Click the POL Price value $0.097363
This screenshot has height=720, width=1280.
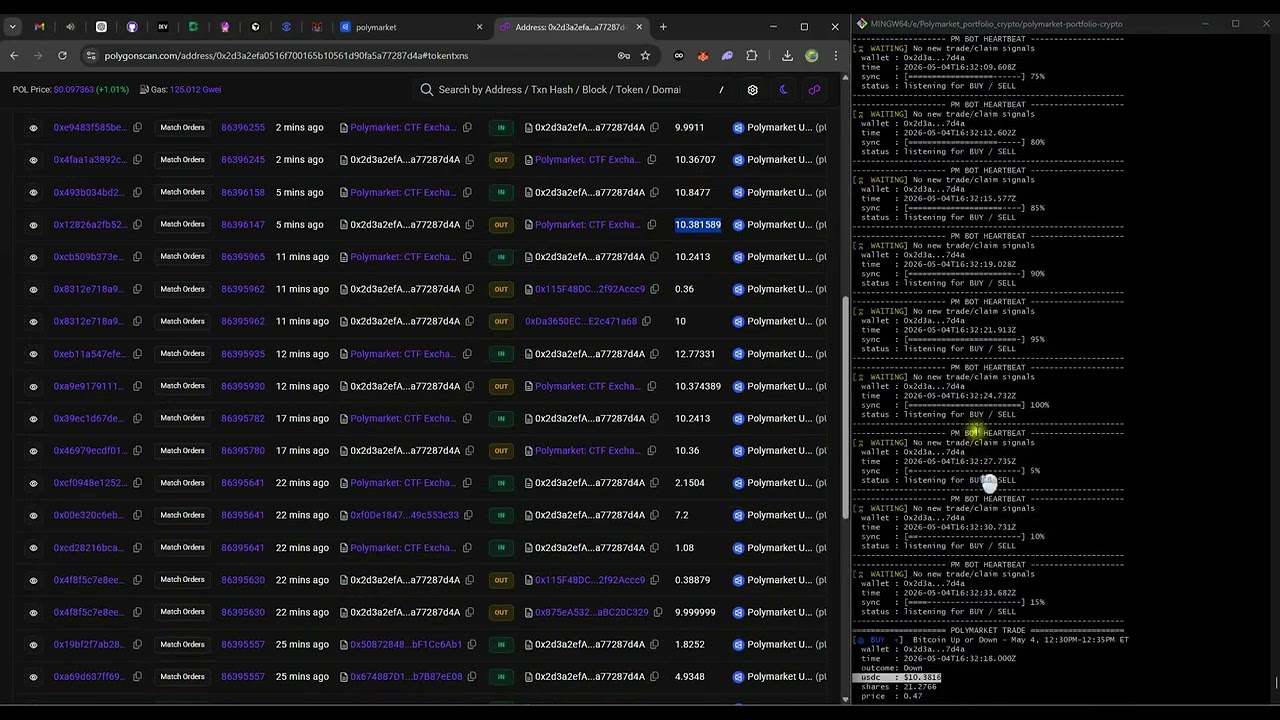coord(74,90)
